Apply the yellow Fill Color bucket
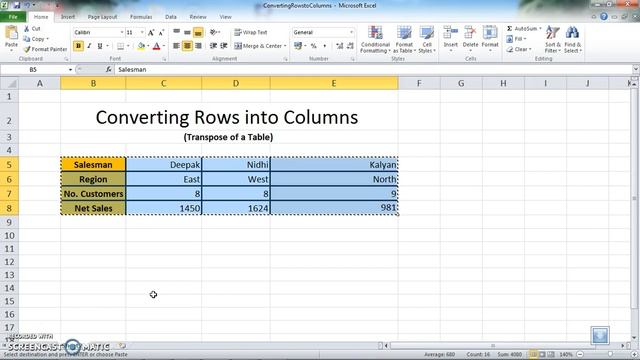 pyautogui.click(x=141, y=46)
